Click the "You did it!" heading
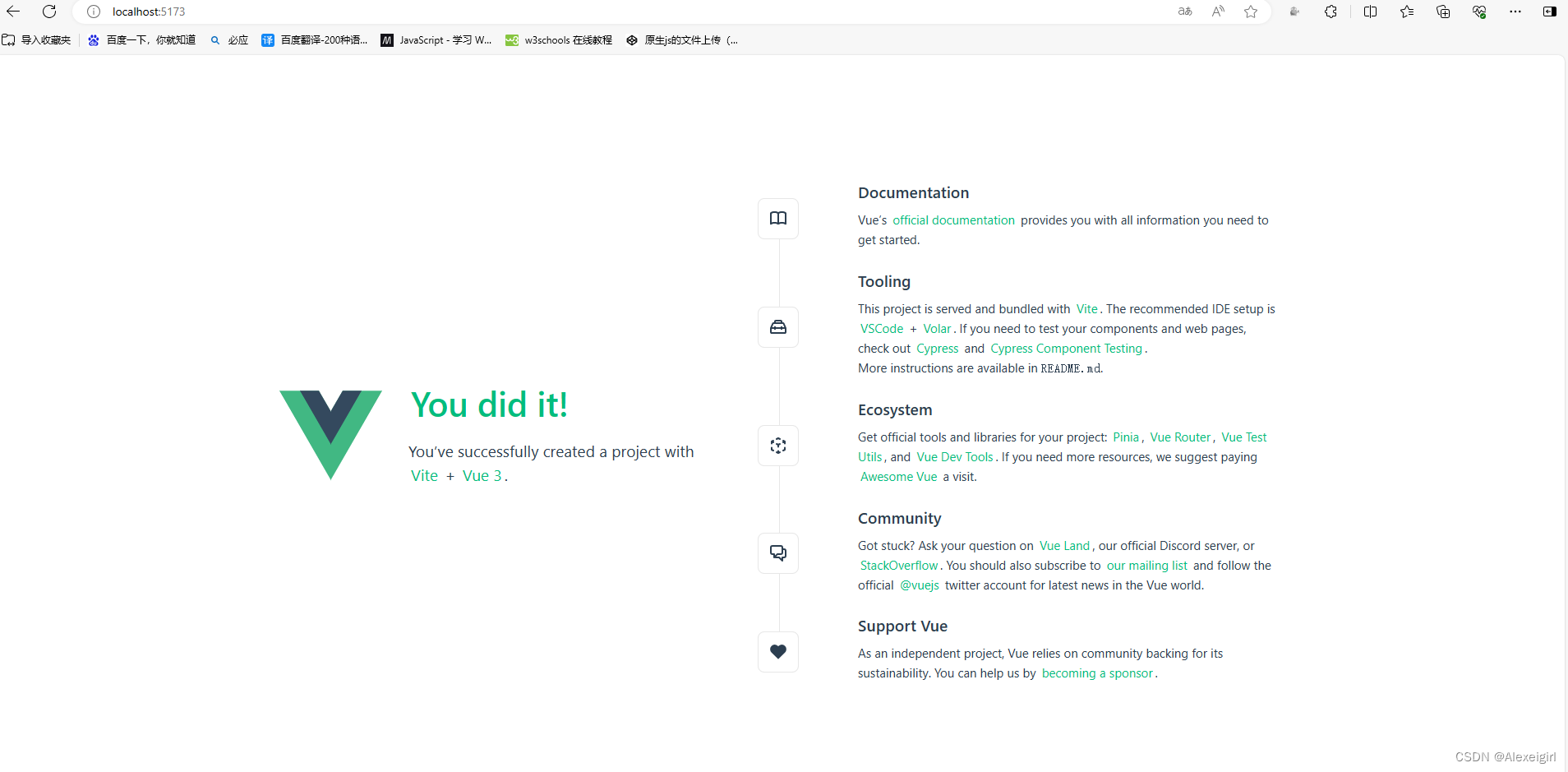This screenshot has width=1568, height=772. click(x=489, y=404)
